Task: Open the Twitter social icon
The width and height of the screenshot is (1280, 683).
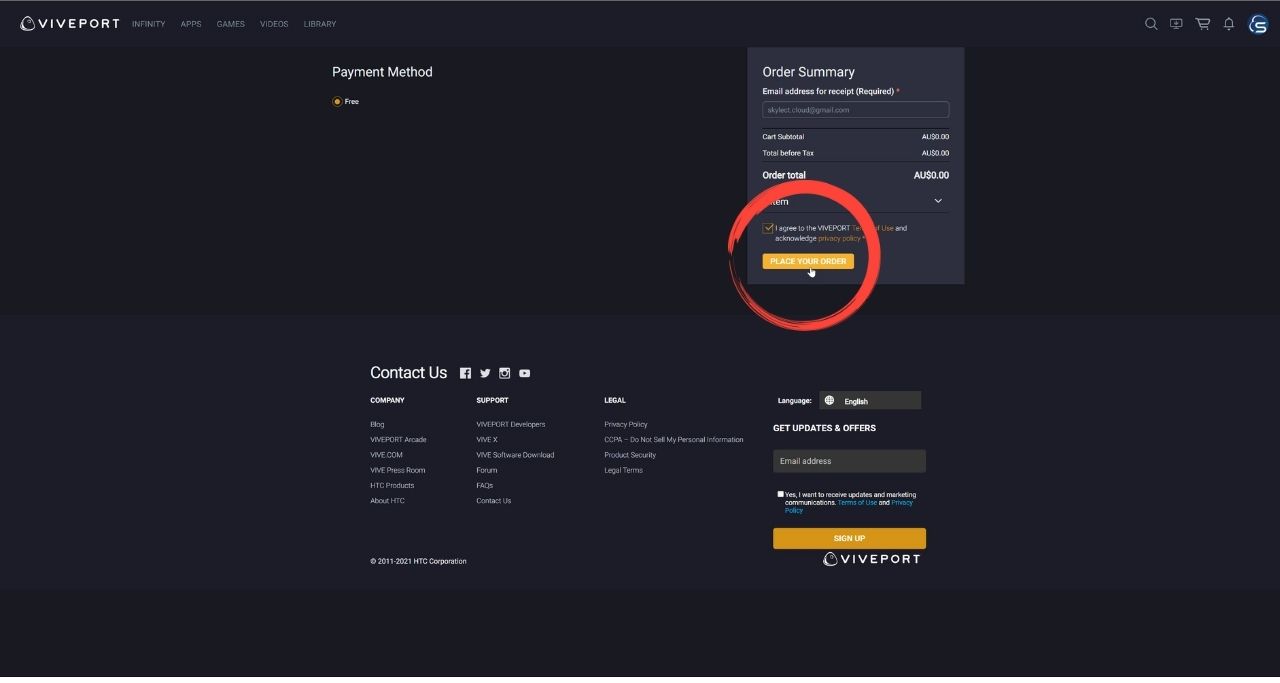Action: click(485, 373)
